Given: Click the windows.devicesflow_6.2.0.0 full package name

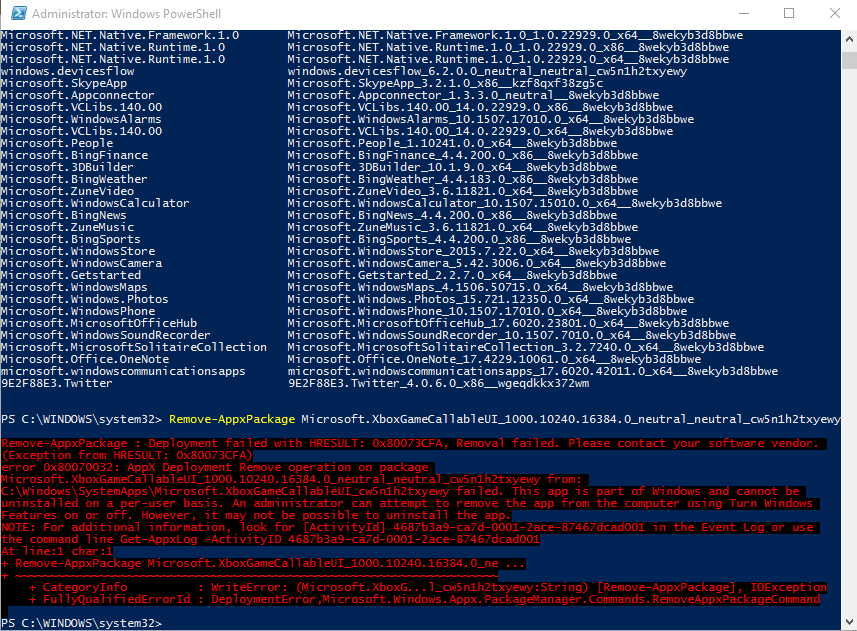Looking at the screenshot, I should (488, 71).
